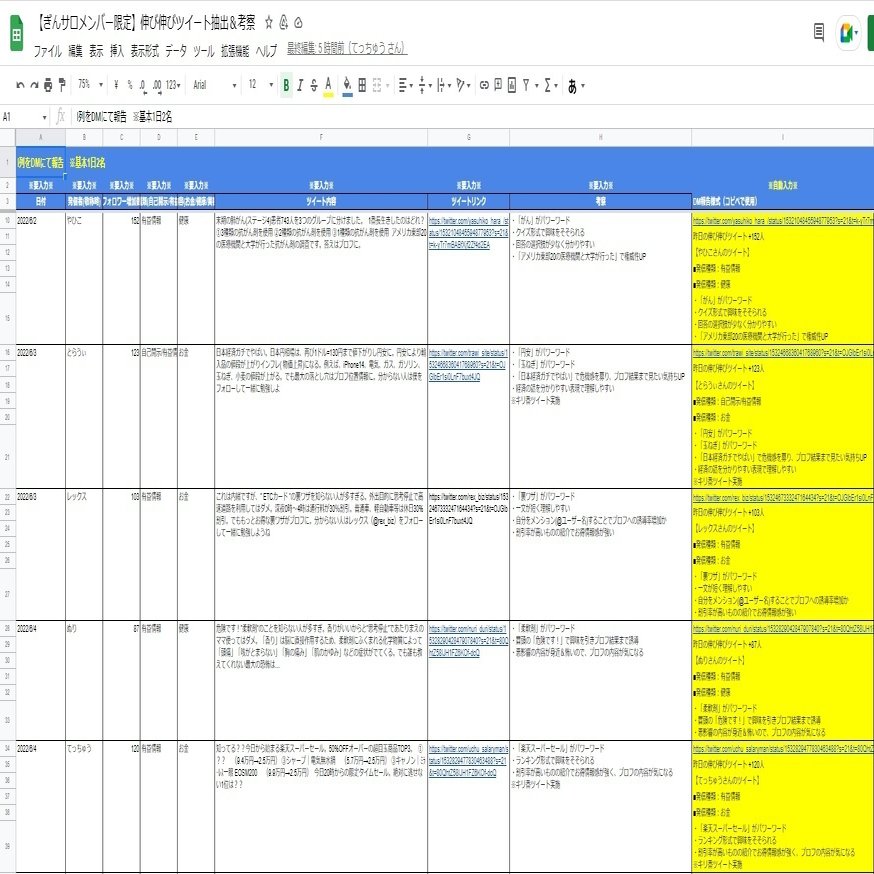
Task: Open the てっちゅう row tweet link
Action: coord(468,761)
